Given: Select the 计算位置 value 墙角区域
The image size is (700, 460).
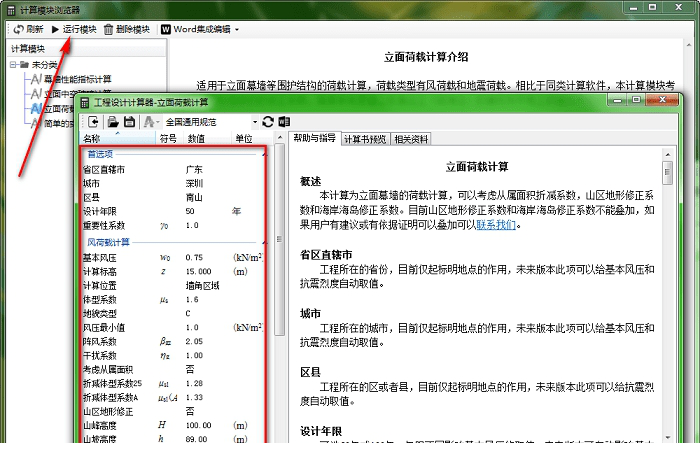Looking at the screenshot, I should (x=203, y=286).
